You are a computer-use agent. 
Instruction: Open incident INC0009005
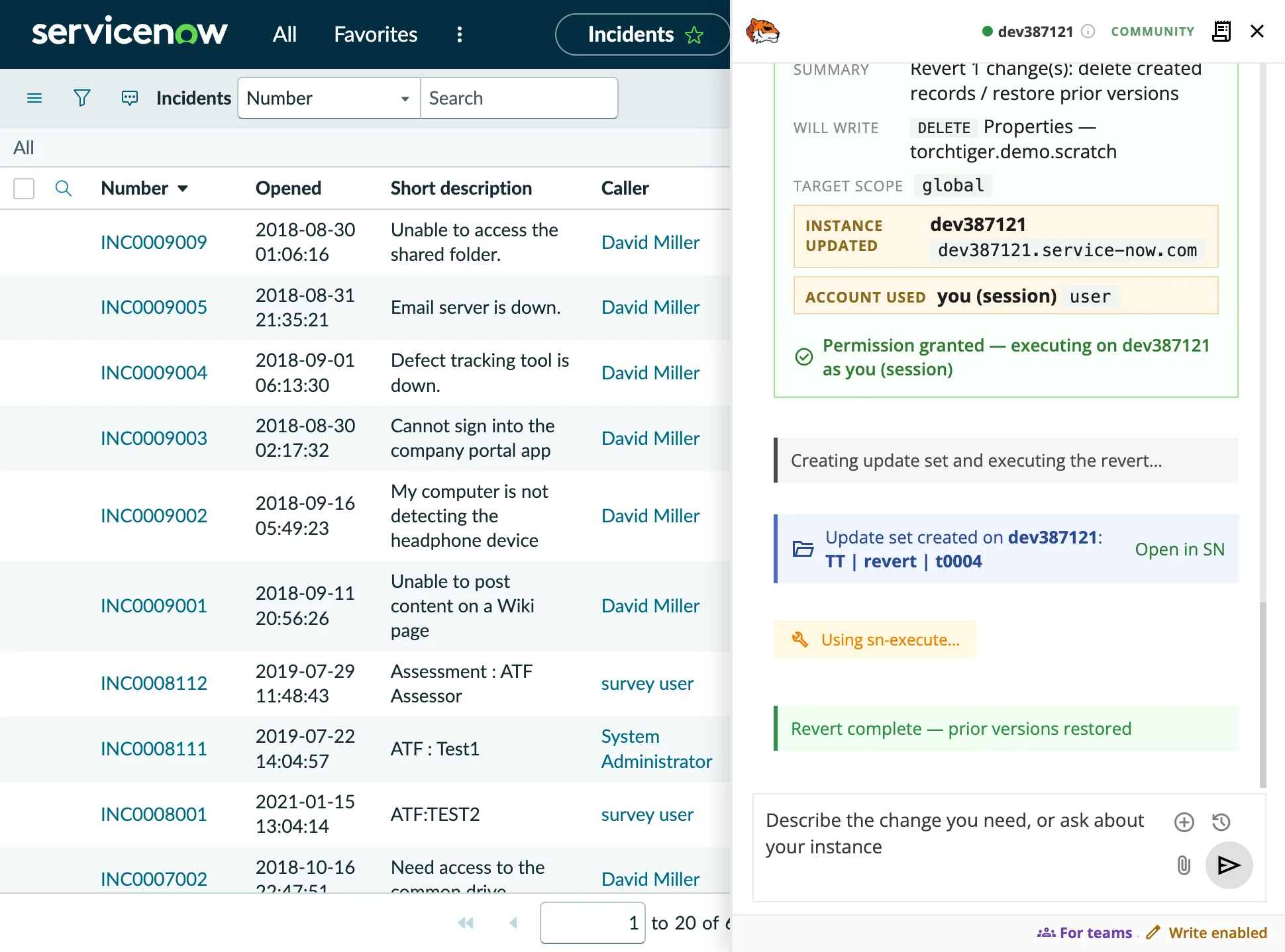coord(154,307)
